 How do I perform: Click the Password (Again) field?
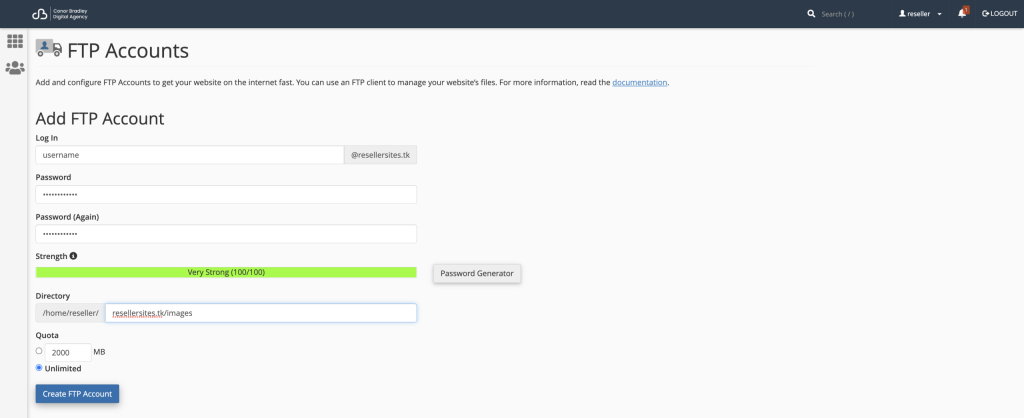pyautogui.click(x=226, y=234)
